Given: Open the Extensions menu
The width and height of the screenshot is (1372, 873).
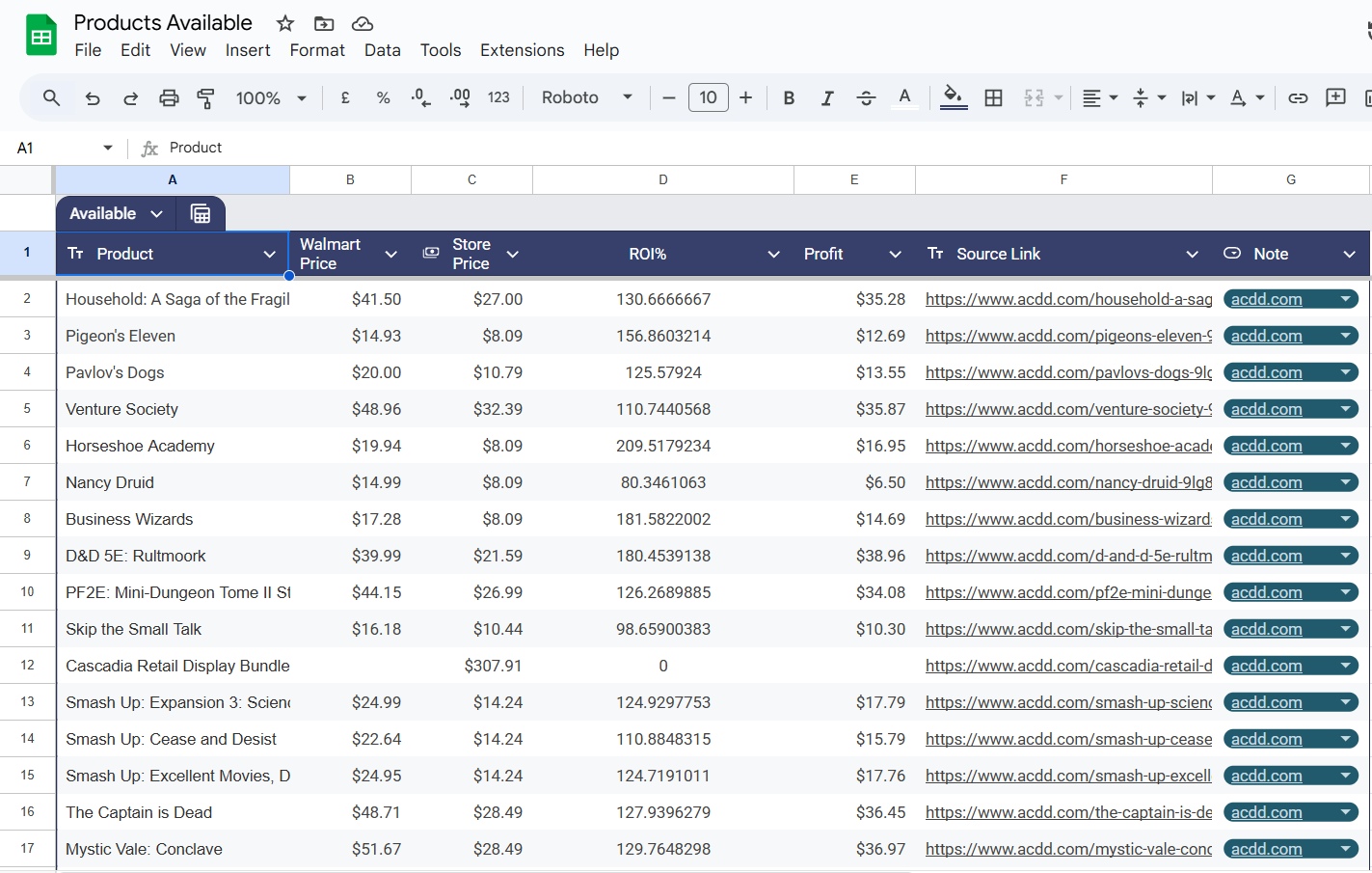Looking at the screenshot, I should (x=522, y=50).
